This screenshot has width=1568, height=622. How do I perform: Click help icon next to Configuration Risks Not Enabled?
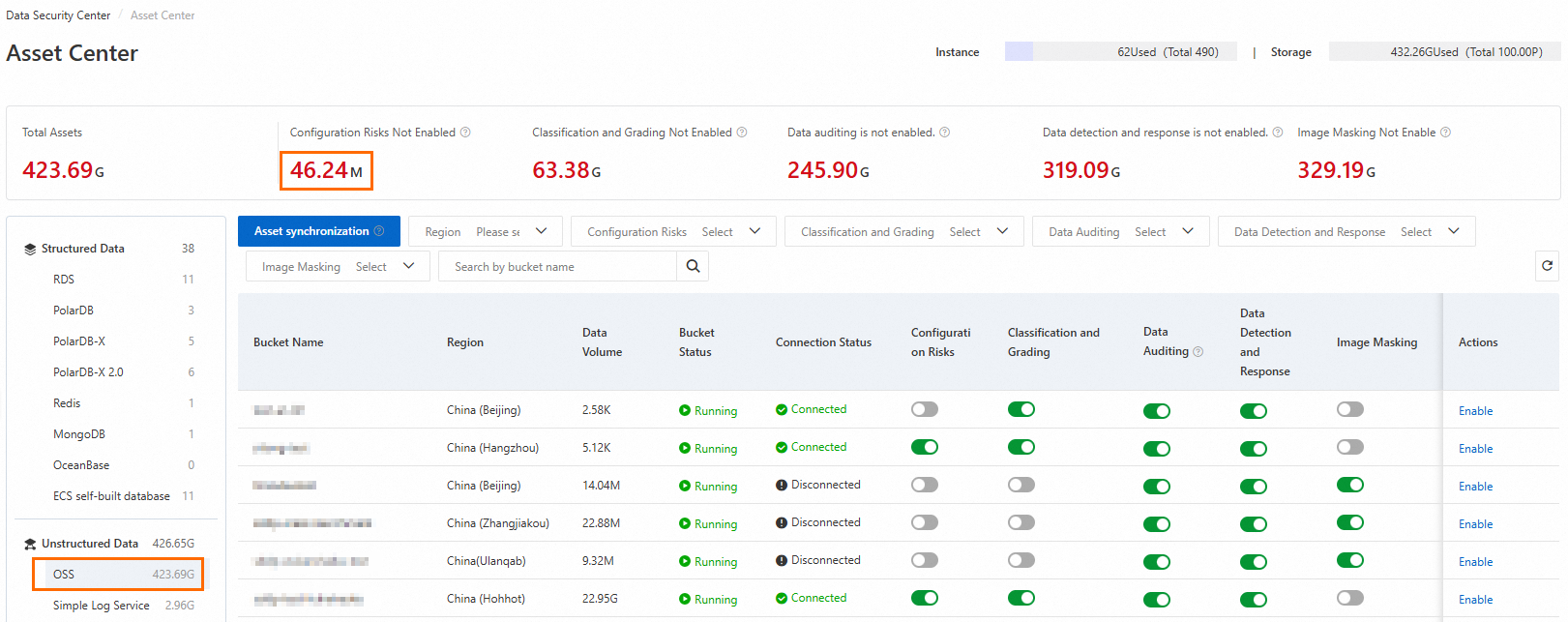tap(465, 133)
